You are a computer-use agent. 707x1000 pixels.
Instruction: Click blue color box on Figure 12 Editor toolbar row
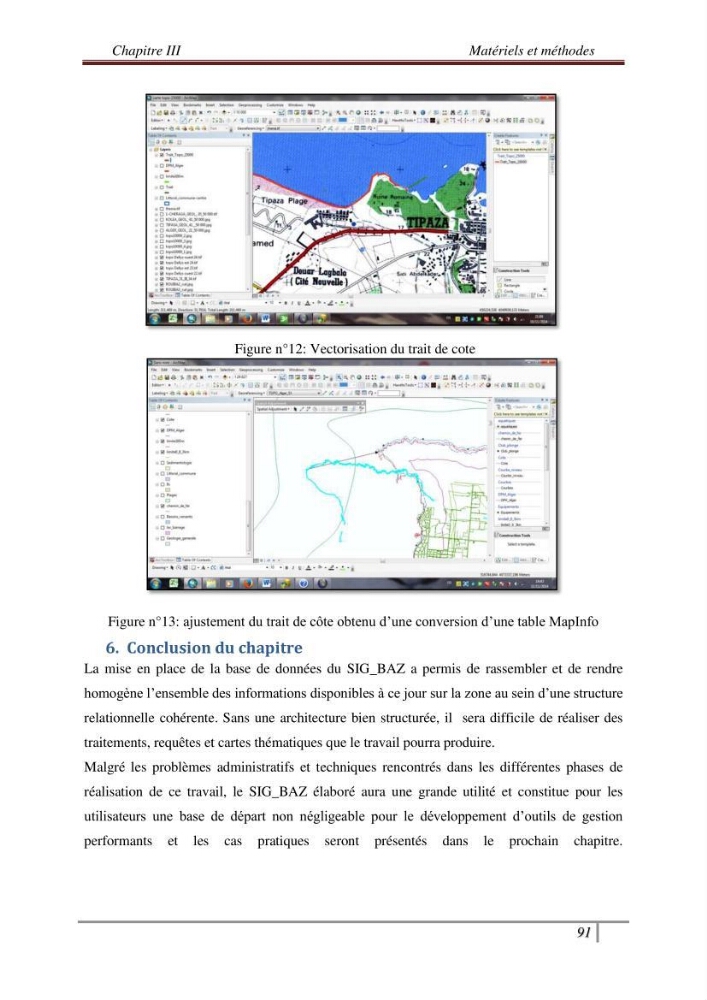click(342, 120)
